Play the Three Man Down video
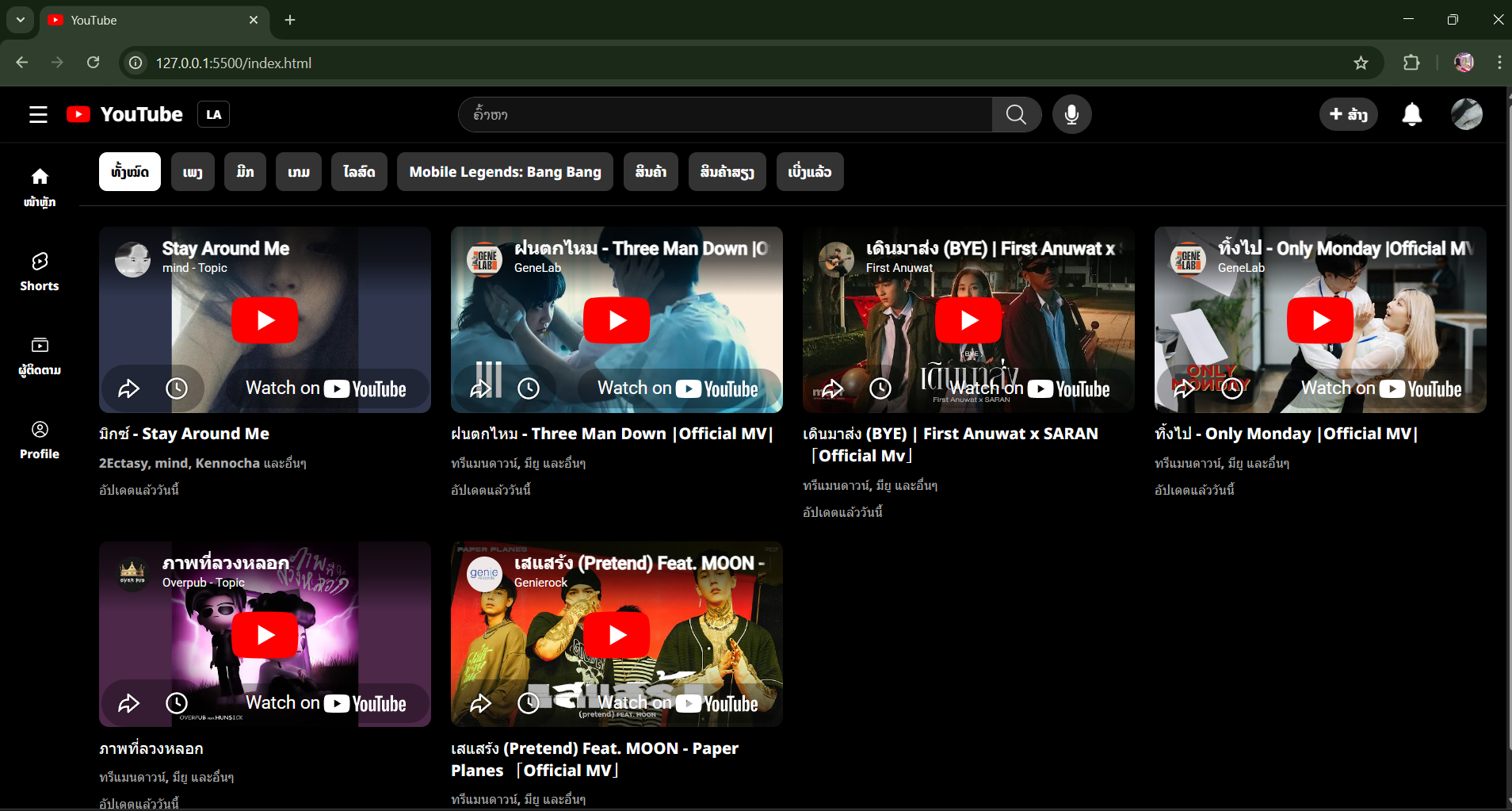This screenshot has width=1512, height=811. click(x=617, y=320)
